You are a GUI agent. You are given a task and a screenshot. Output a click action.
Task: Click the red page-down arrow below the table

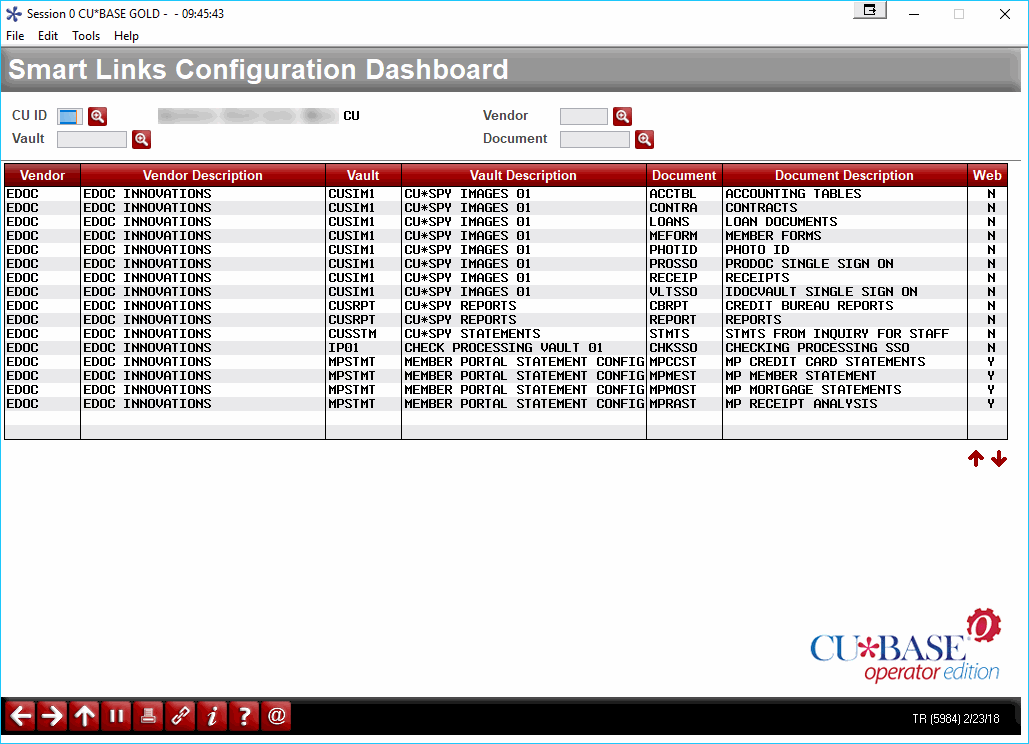(999, 459)
